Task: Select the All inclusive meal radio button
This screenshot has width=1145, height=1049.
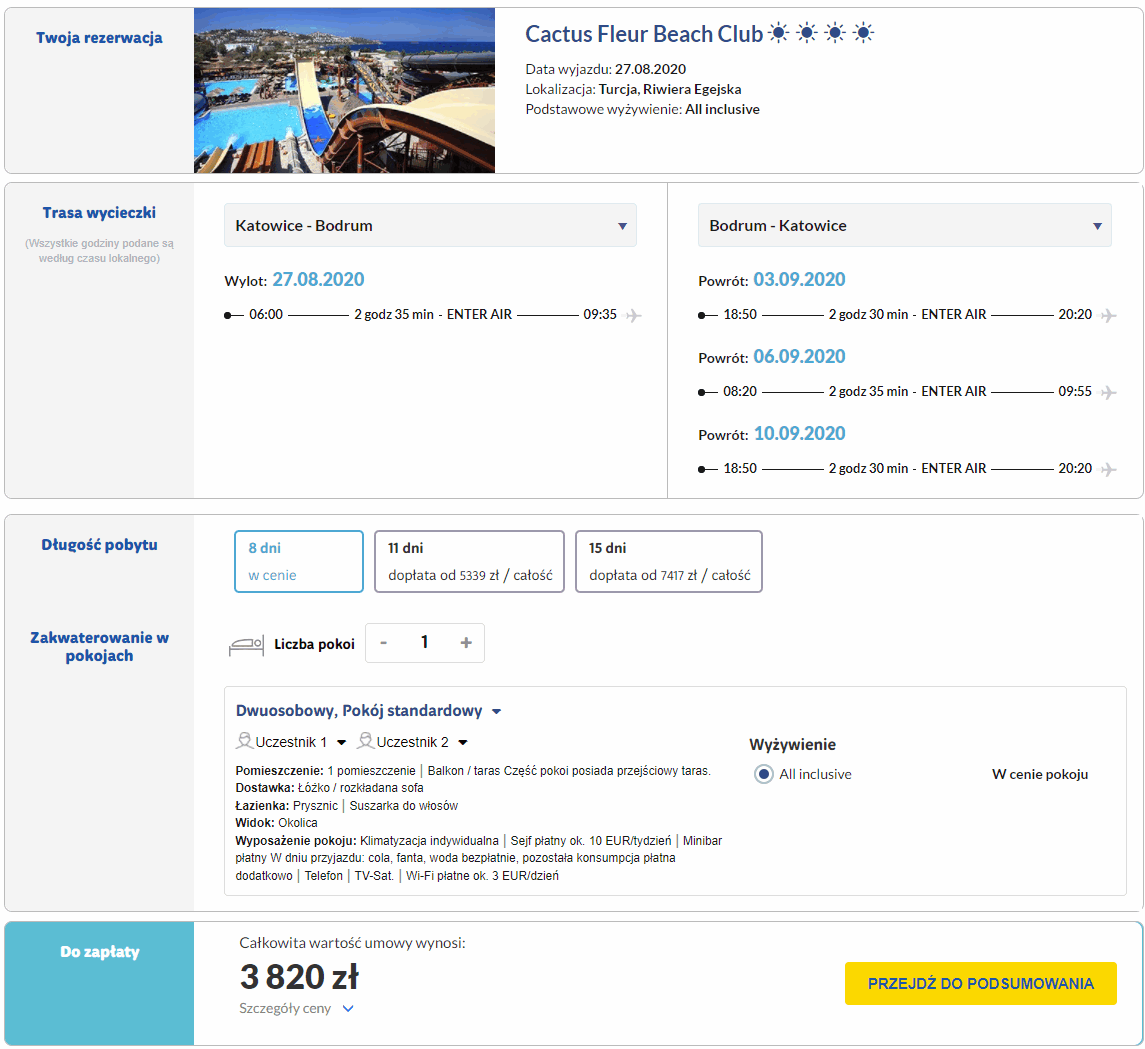Action: pos(764,774)
